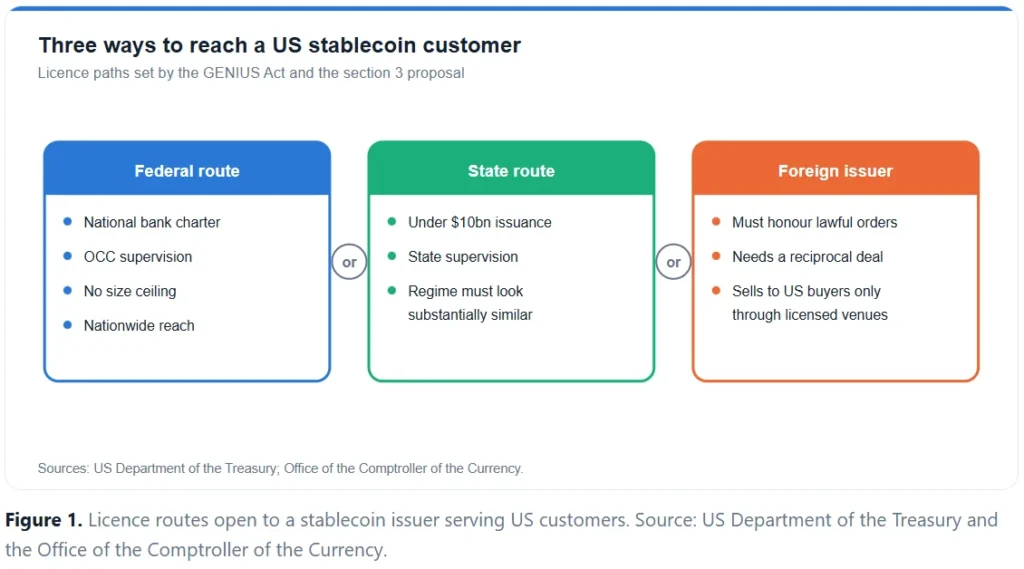Image resolution: width=1024 pixels, height=569 pixels.
Task: Click the orange bullet beside Needs a reciprocal deal
Action: coord(716,256)
